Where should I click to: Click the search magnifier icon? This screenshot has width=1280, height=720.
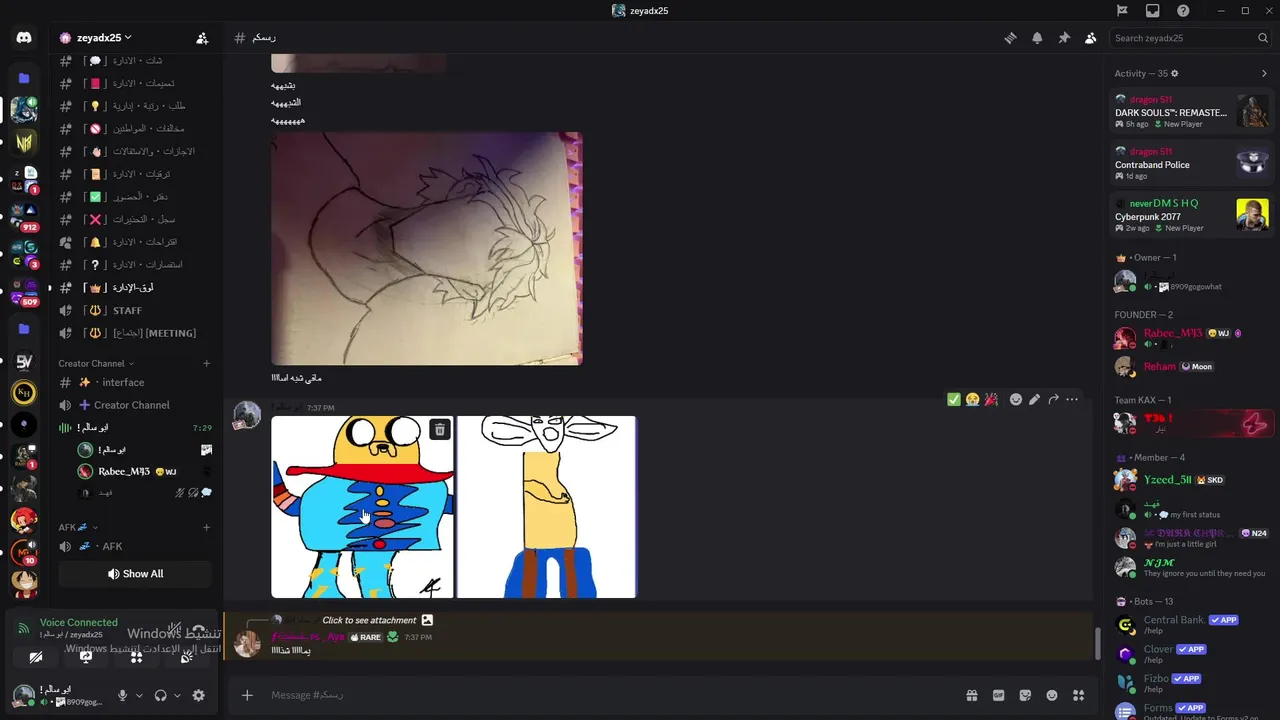point(1263,38)
